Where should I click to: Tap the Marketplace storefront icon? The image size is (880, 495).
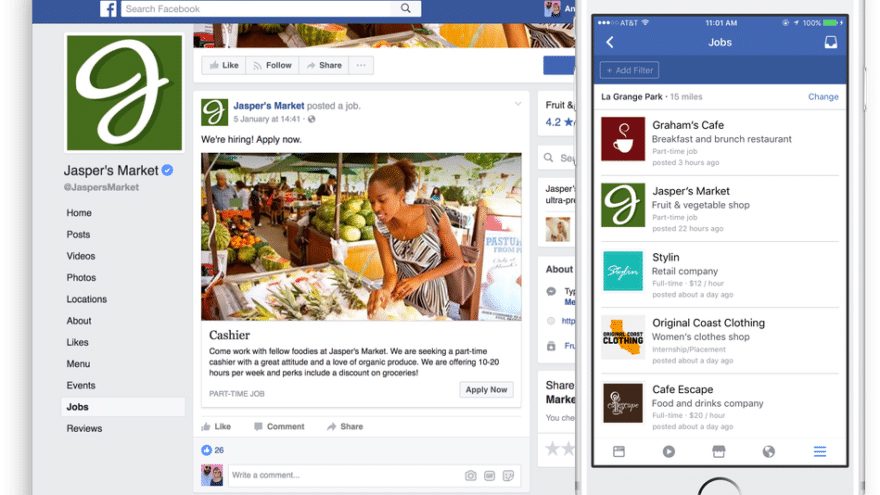(x=718, y=451)
